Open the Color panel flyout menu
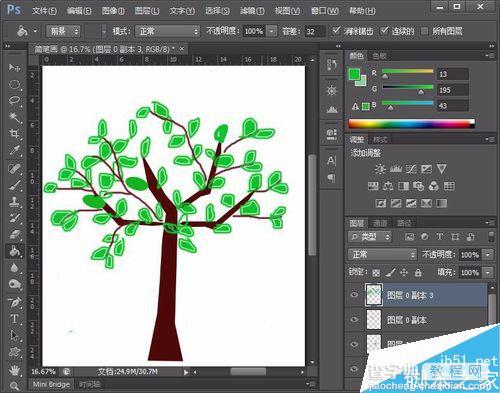The height and width of the screenshot is (393, 500). click(x=490, y=55)
